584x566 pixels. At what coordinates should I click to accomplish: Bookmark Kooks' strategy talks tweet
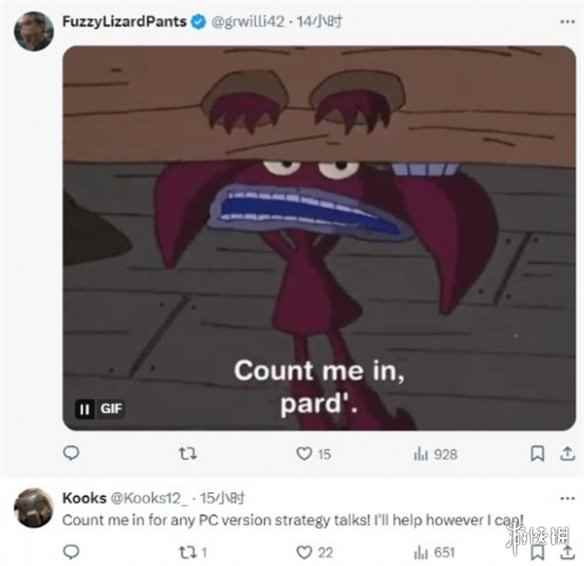(x=537, y=552)
